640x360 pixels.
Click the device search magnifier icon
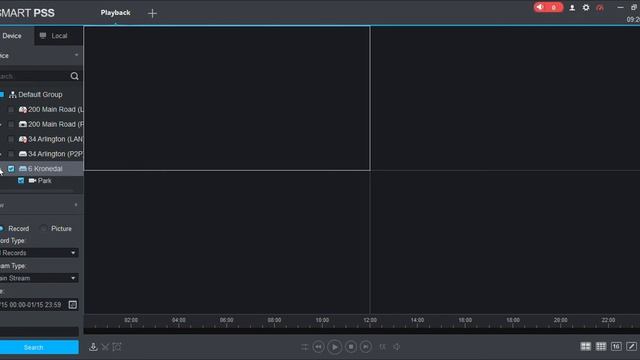74,76
